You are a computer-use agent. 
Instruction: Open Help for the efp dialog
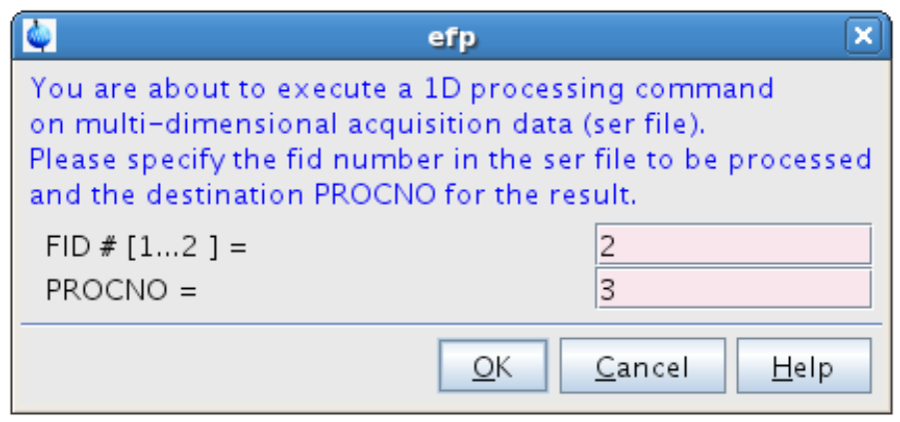[x=803, y=366]
